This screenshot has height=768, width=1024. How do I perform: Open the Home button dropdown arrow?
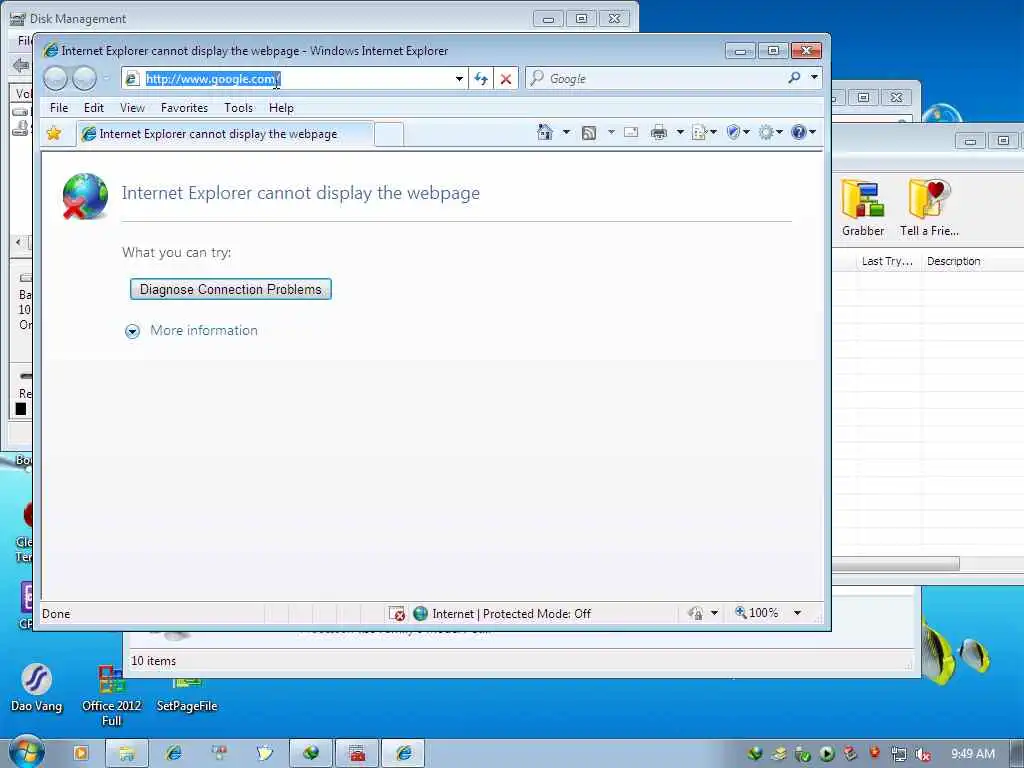pos(566,133)
